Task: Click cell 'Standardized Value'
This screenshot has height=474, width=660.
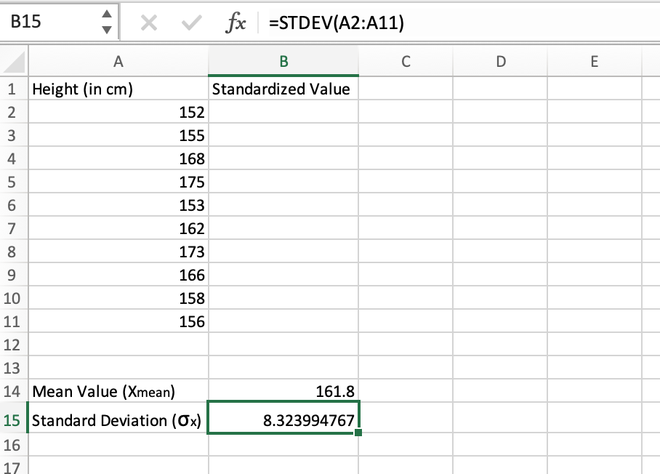Action: point(284,89)
